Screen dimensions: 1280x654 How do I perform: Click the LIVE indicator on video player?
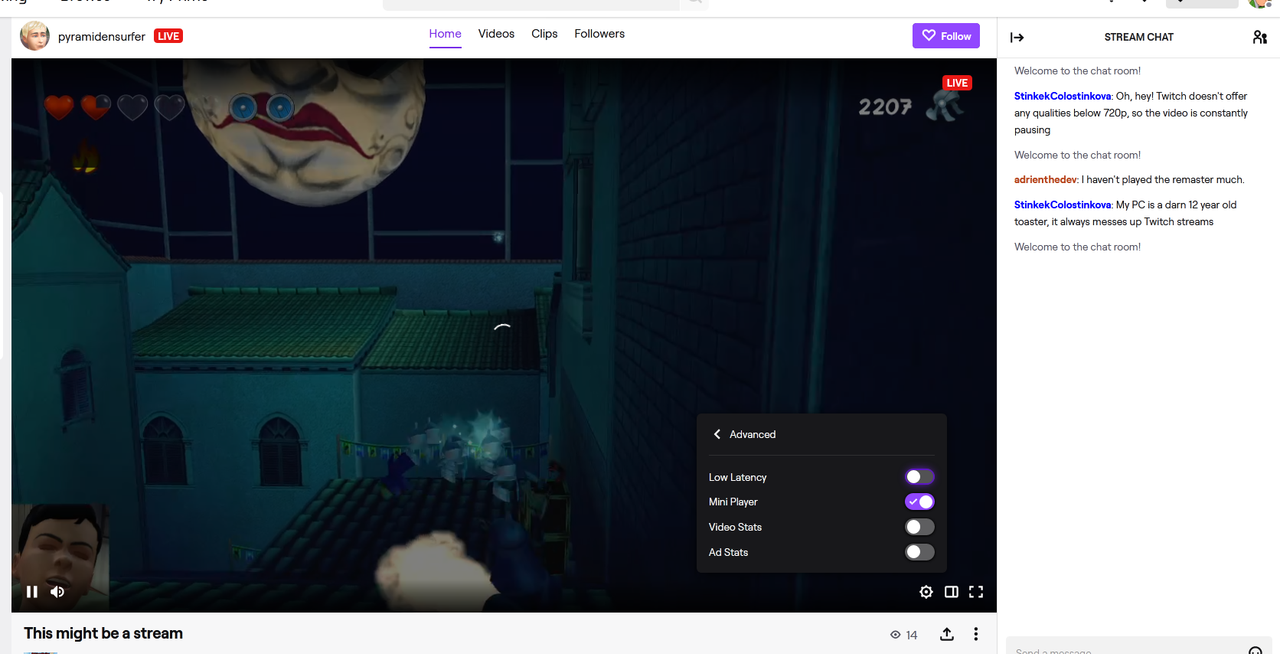pos(957,83)
